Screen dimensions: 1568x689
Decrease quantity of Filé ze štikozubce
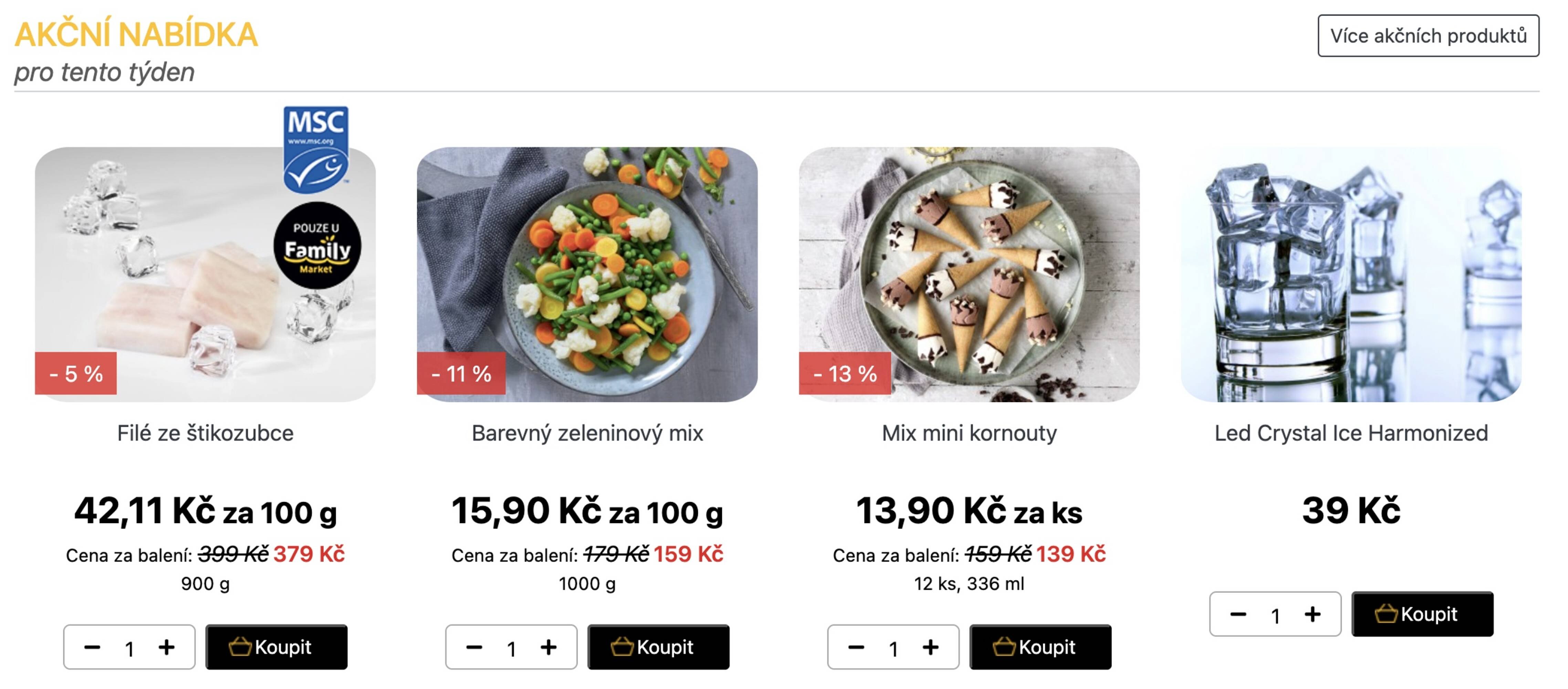92,647
